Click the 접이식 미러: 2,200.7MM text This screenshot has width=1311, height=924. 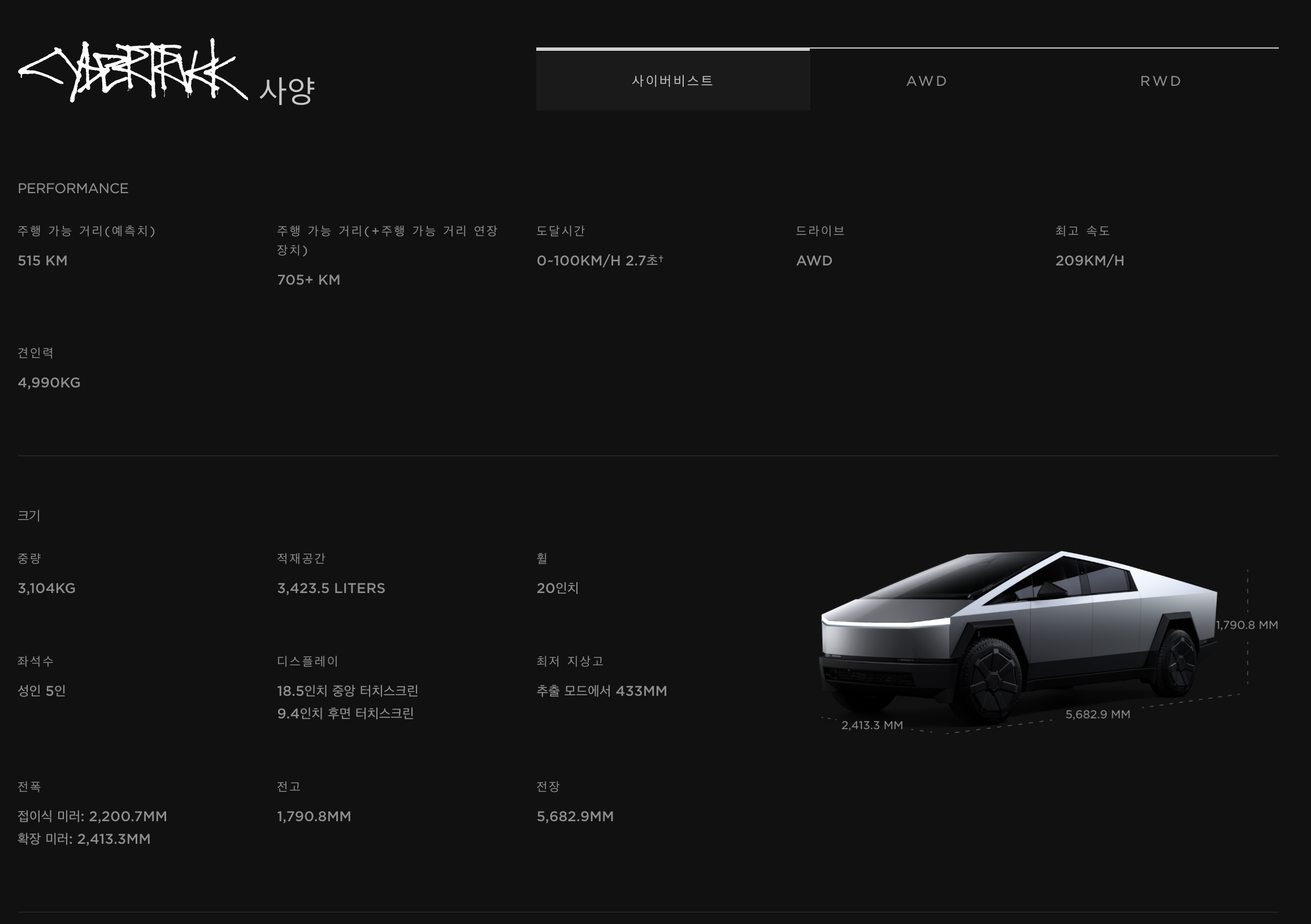tap(93, 817)
